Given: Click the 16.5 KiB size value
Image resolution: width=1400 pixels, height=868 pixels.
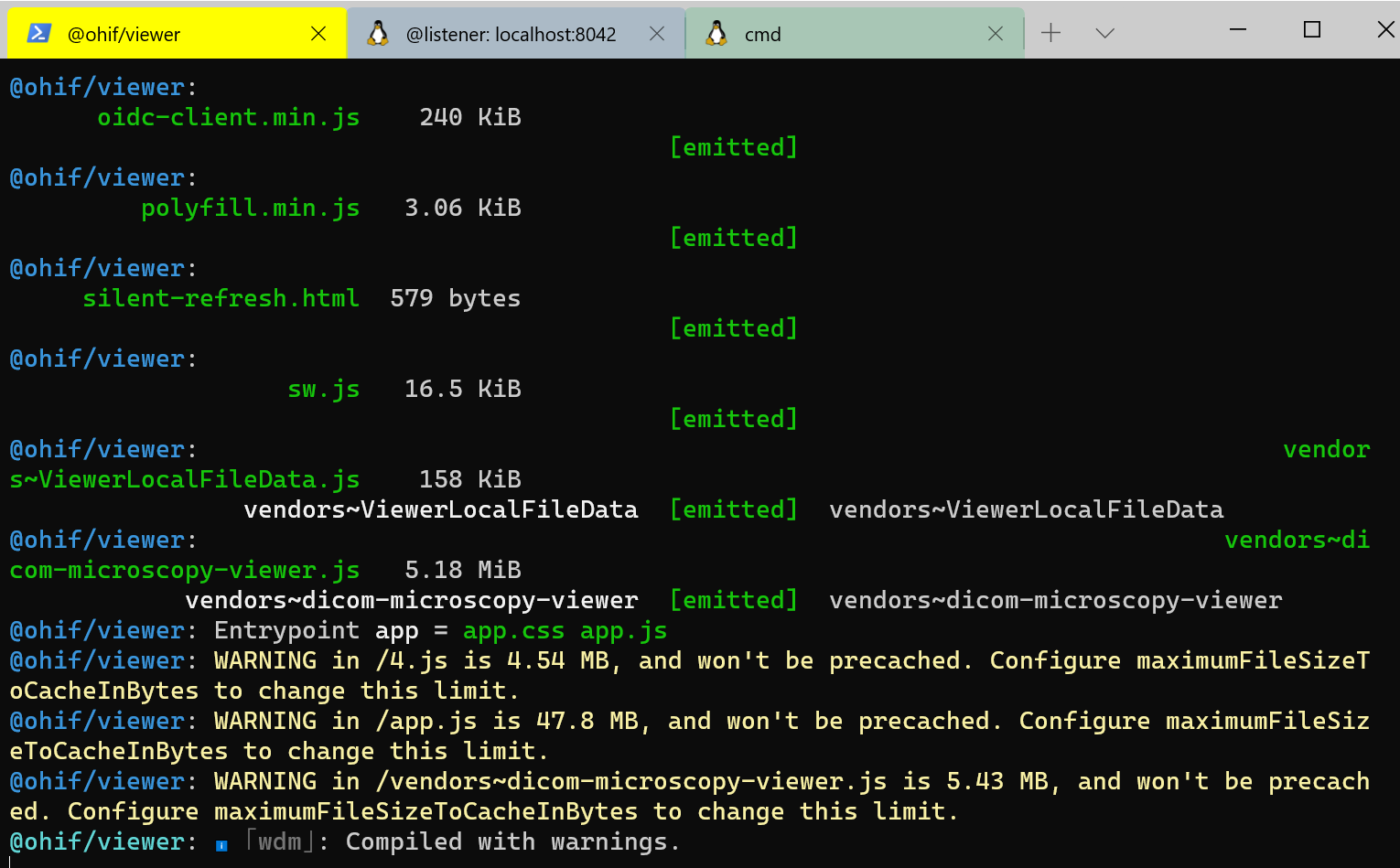Looking at the screenshot, I should 463,389.
